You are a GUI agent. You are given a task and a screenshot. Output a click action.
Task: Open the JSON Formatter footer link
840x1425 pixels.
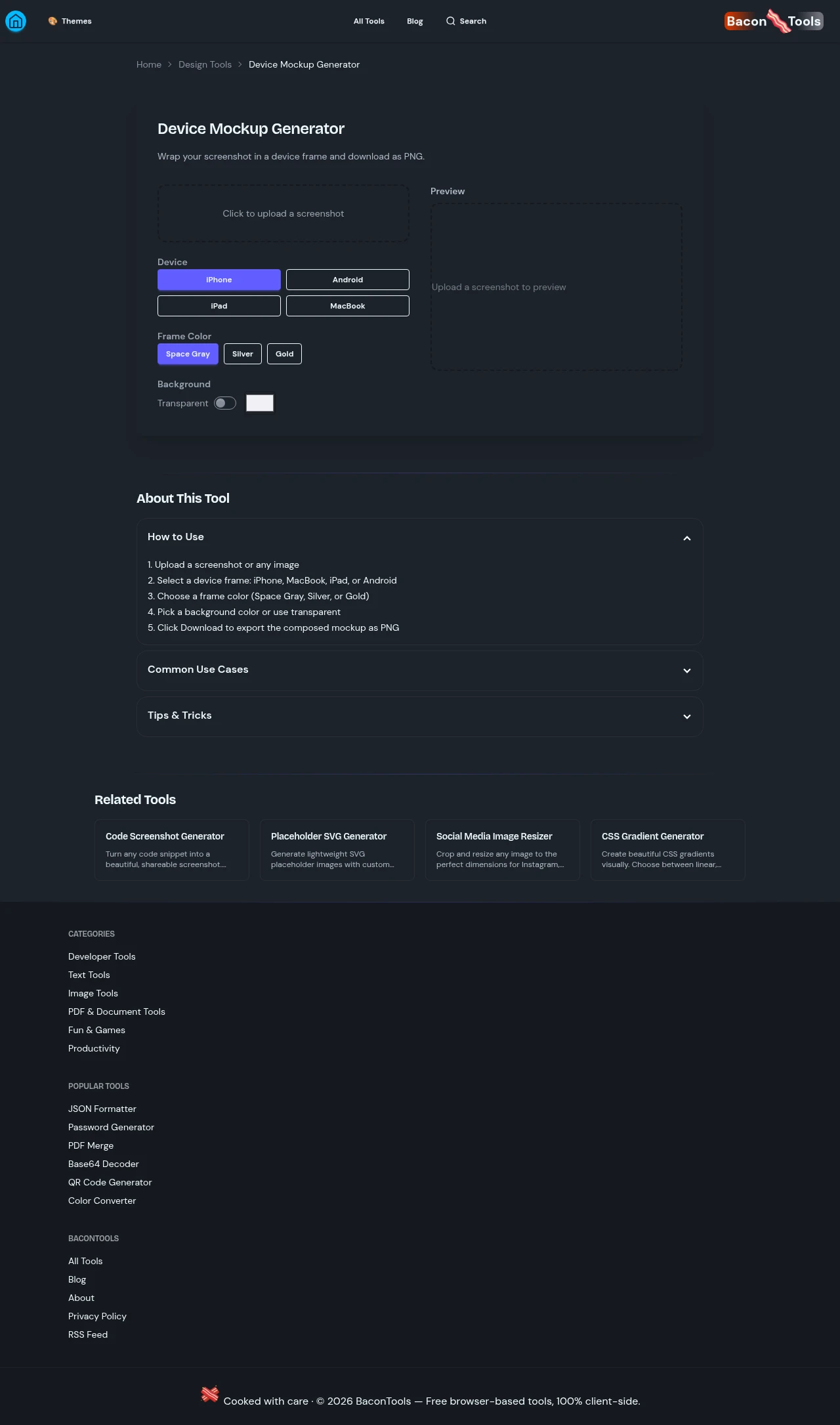click(x=102, y=1109)
